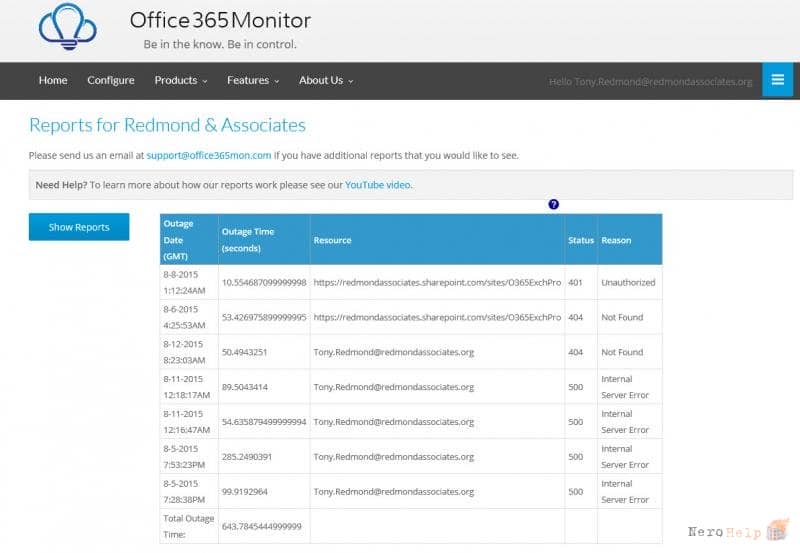
Task: Open the Configure menu item
Action: tap(111, 81)
